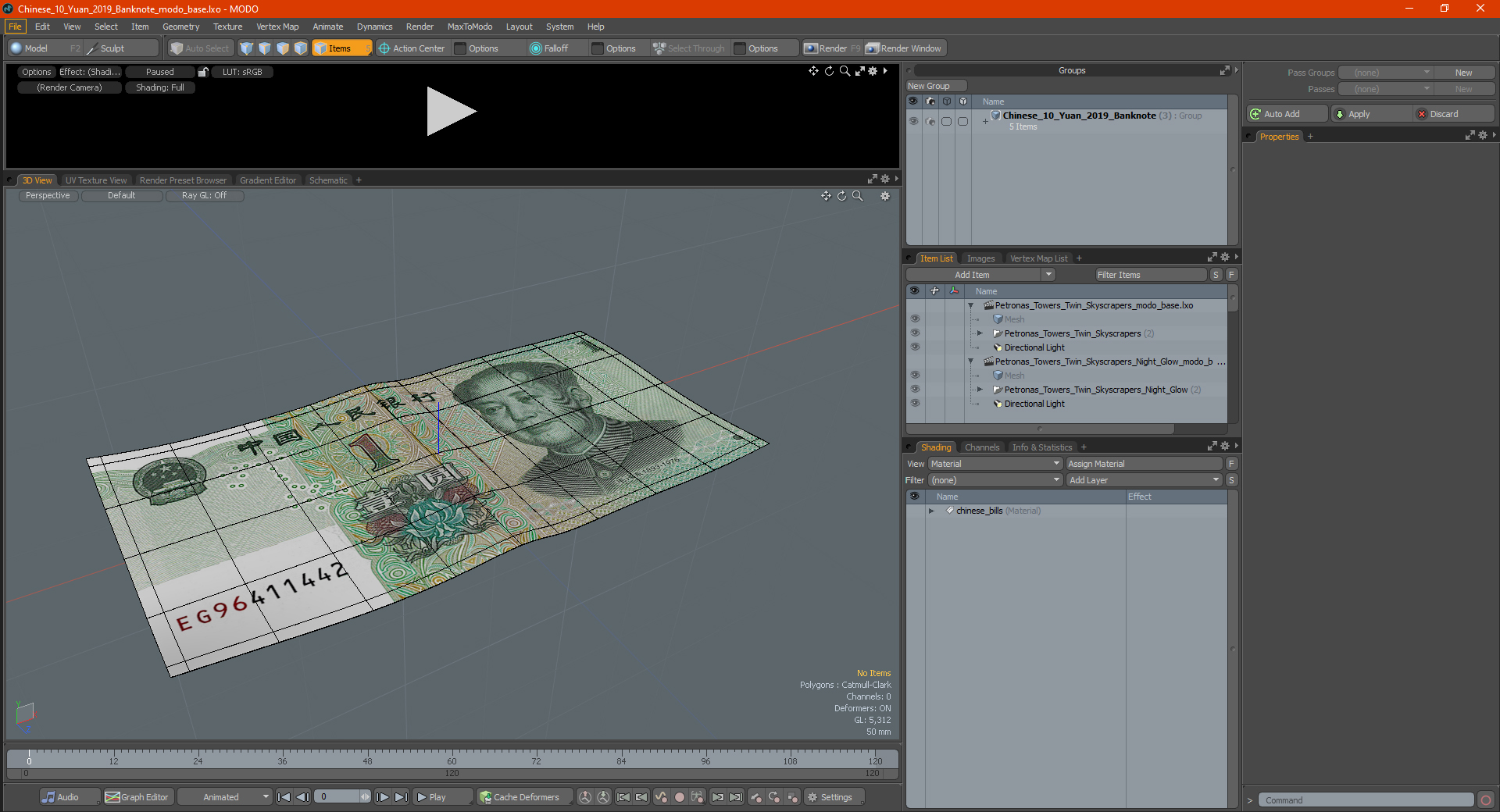Toggle visibility of second Directional Light
Screen dimensions: 1500x812
(915, 404)
